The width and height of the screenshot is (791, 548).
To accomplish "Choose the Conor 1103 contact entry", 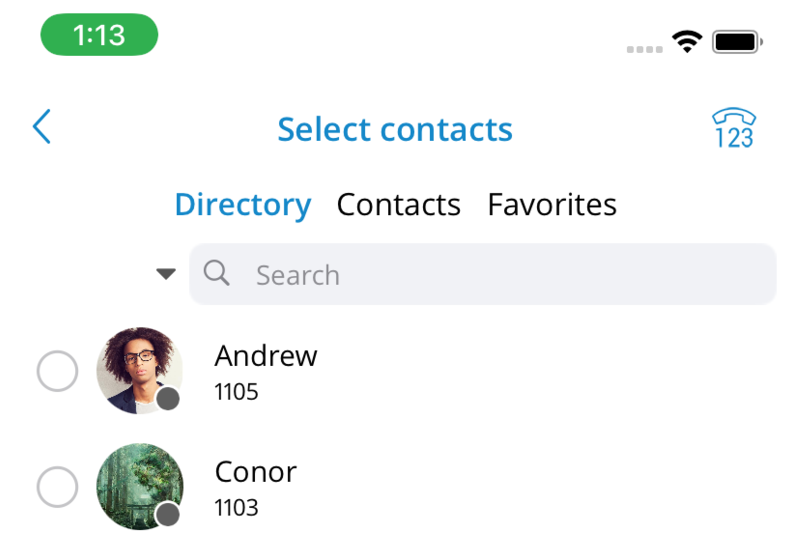I will [x=396, y=488].
